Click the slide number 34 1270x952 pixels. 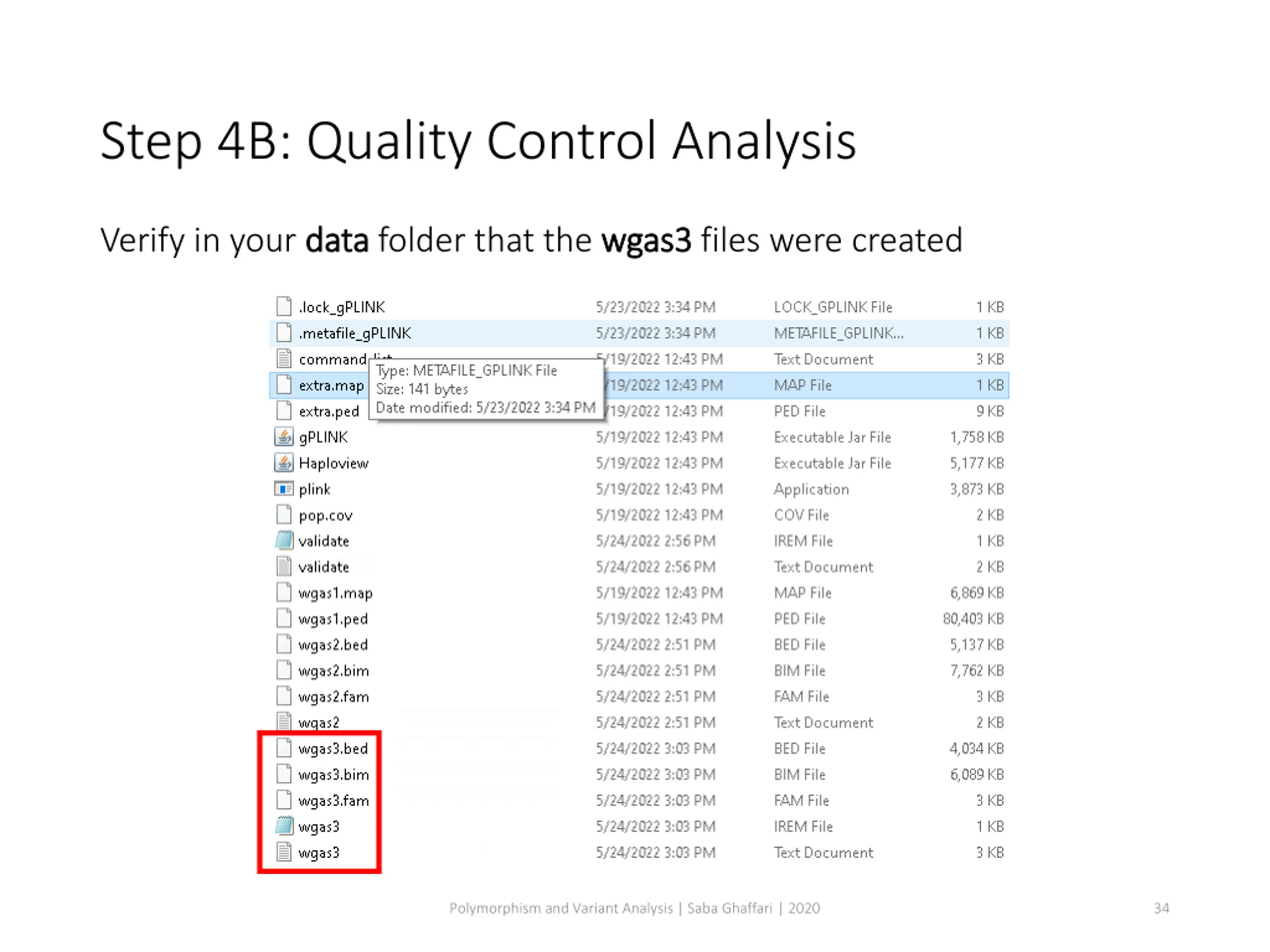click(x=1161, y=908)
